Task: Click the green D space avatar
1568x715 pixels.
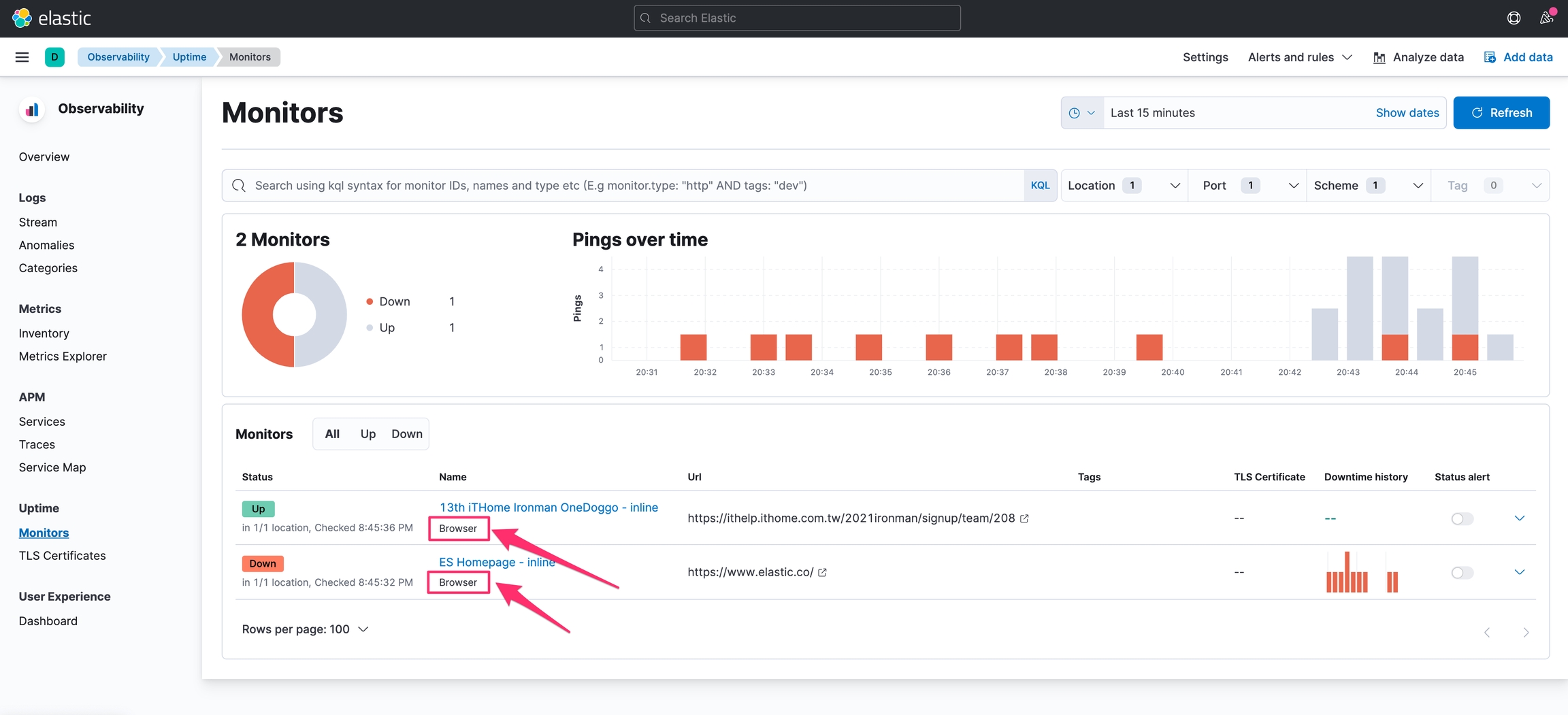Action: click(54, 57)
